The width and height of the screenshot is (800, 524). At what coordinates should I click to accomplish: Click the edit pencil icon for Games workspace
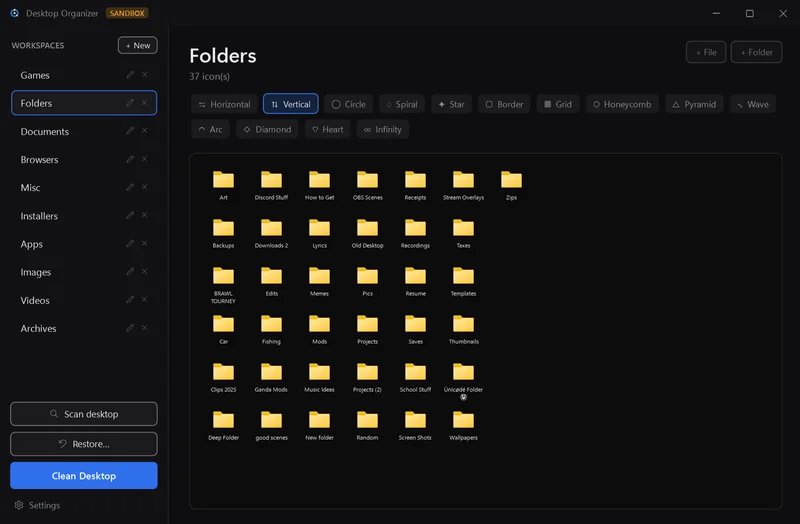pos(130,74)
